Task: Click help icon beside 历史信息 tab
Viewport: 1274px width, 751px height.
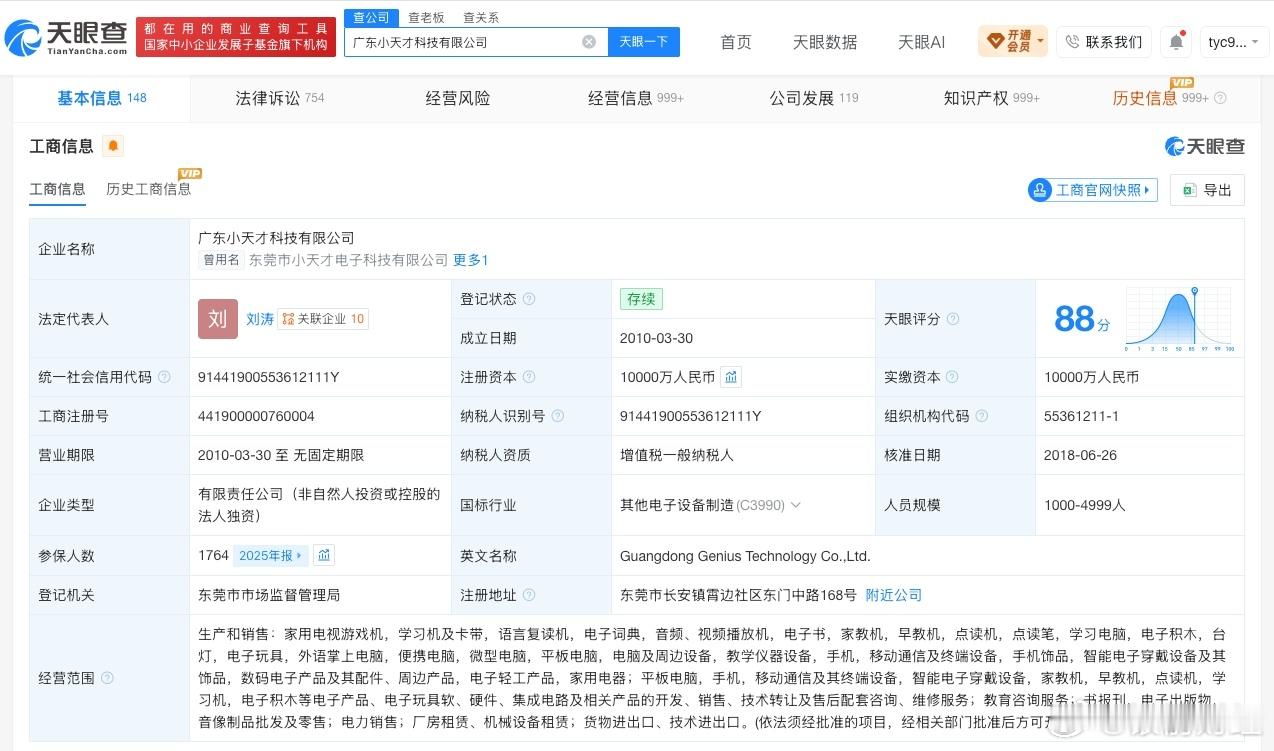Action: point(1220,98)
